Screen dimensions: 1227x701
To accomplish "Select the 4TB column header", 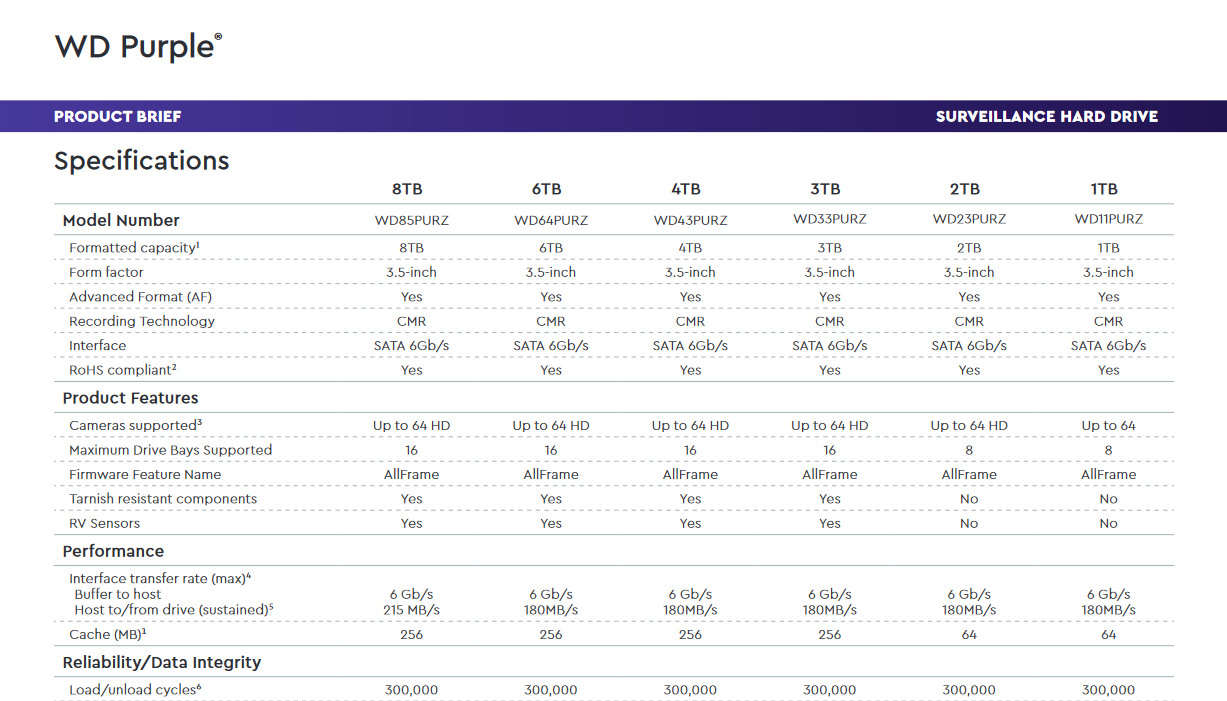I will [x=686, y=189].
